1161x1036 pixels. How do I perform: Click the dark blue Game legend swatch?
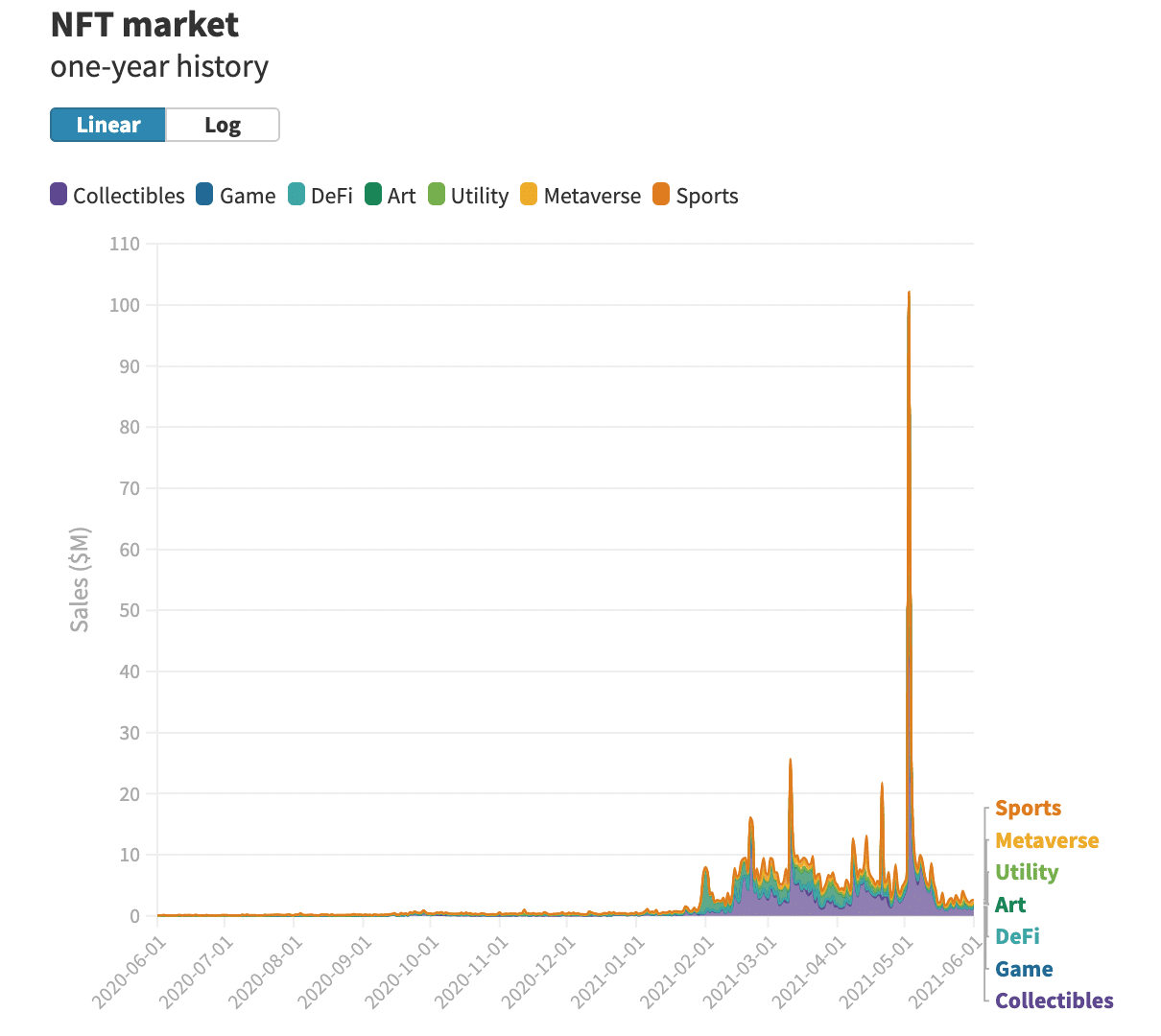204,195
